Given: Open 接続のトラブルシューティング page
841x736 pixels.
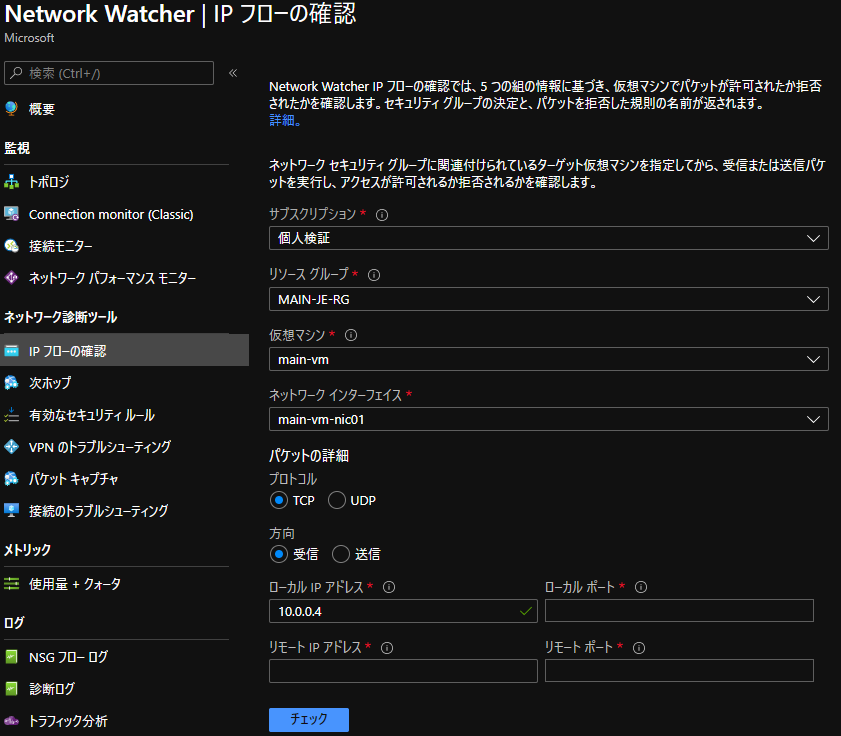Looking at the screenshot, I should [99, 510].
